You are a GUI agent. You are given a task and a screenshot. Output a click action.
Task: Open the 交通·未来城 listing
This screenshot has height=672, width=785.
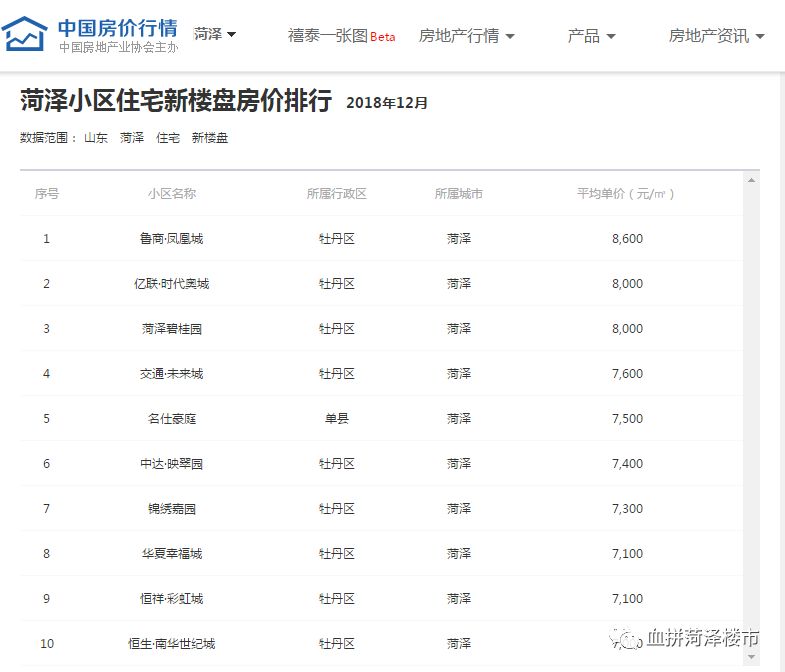coord(171,374)
